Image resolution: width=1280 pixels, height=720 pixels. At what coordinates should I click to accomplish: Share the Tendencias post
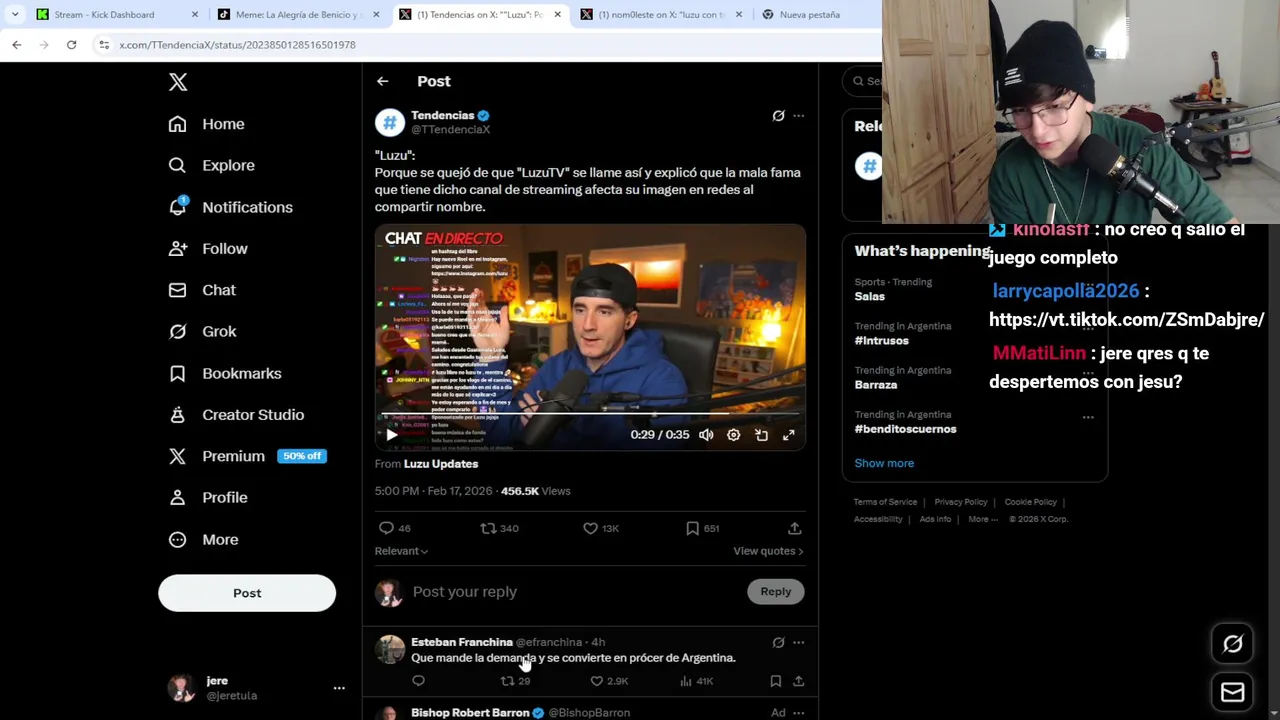click(x=794, y=528)
